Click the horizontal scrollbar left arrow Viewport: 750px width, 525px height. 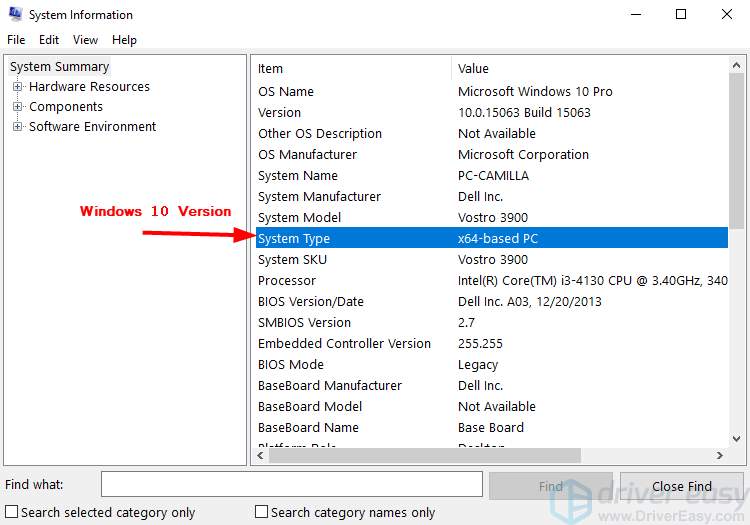click(x=259, y=455)
